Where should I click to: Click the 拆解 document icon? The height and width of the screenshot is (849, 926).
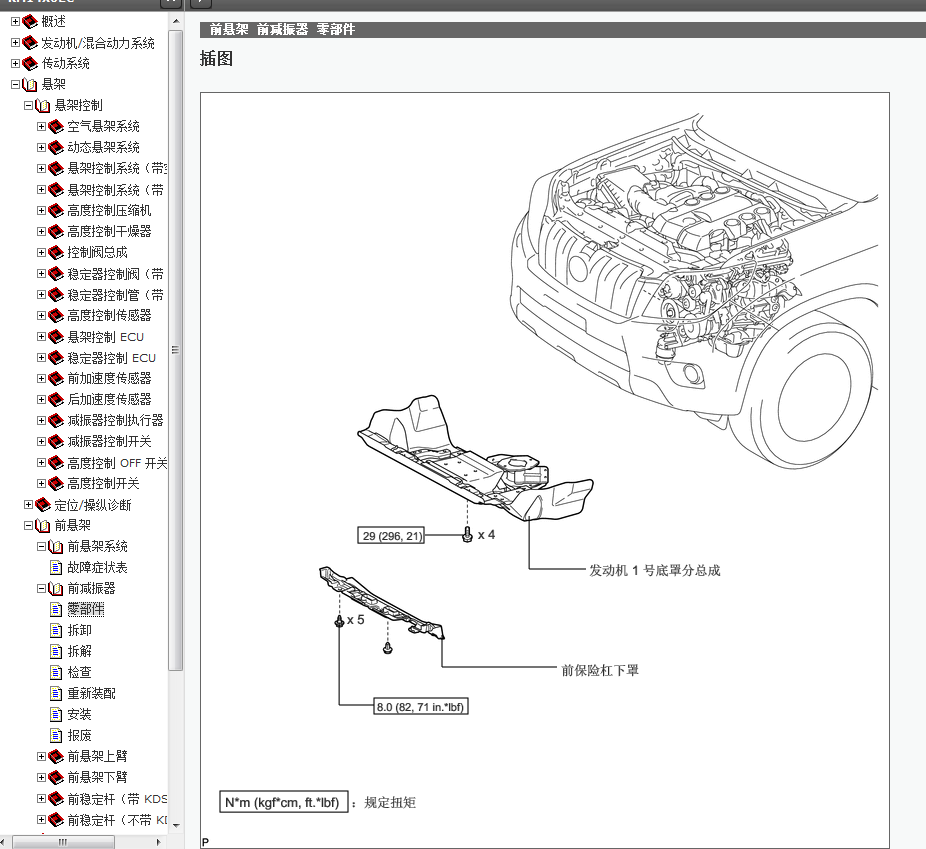56,652
